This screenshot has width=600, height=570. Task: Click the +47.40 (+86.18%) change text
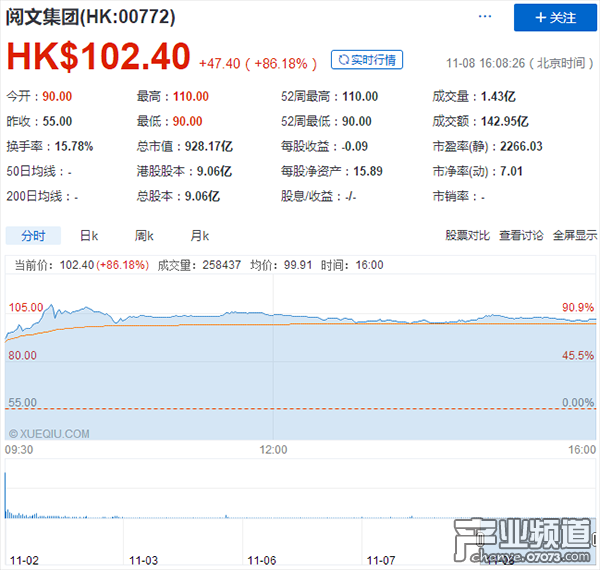[258, 64]
